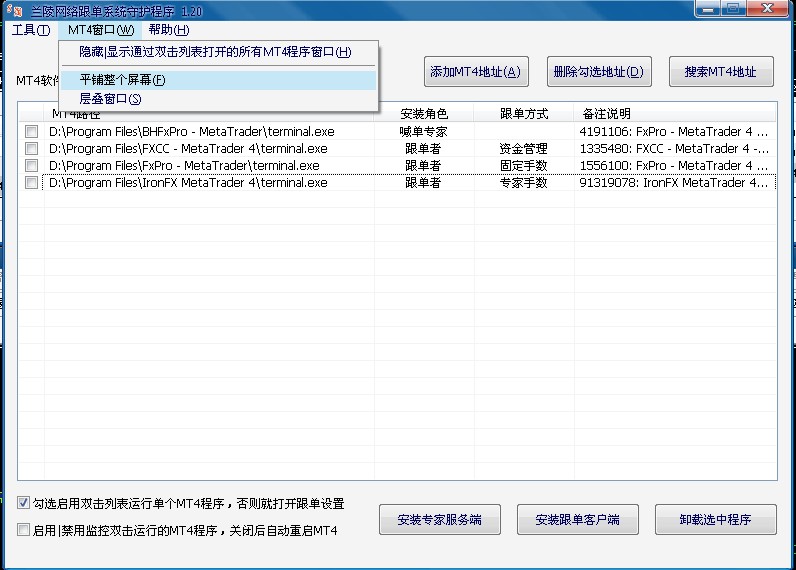Click the 添加MT4地址(A) button
The height and width of the screenshot is (570, 796).
coord(476,72)
